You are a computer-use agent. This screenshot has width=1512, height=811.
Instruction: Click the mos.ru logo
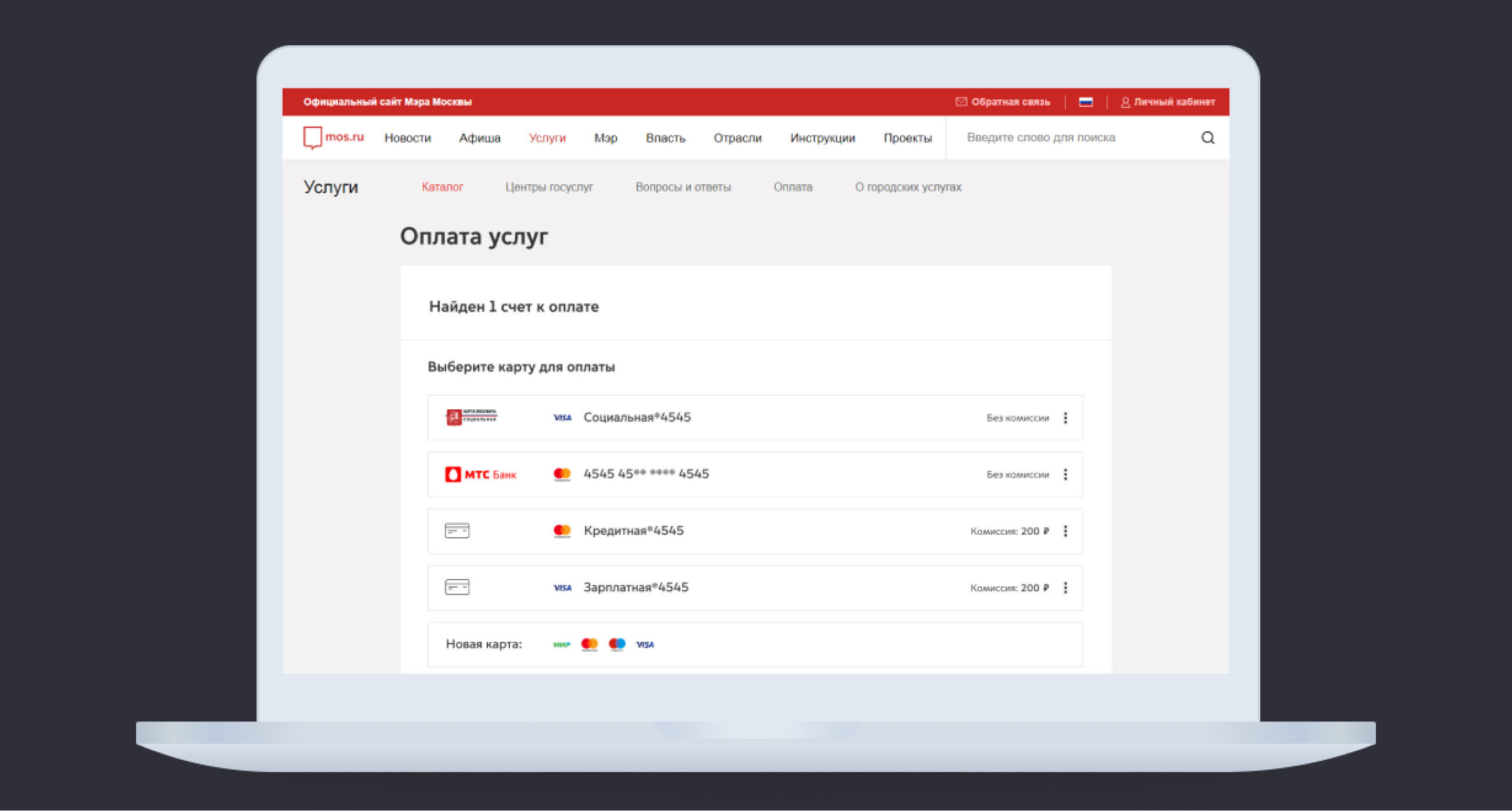point(333,138)
